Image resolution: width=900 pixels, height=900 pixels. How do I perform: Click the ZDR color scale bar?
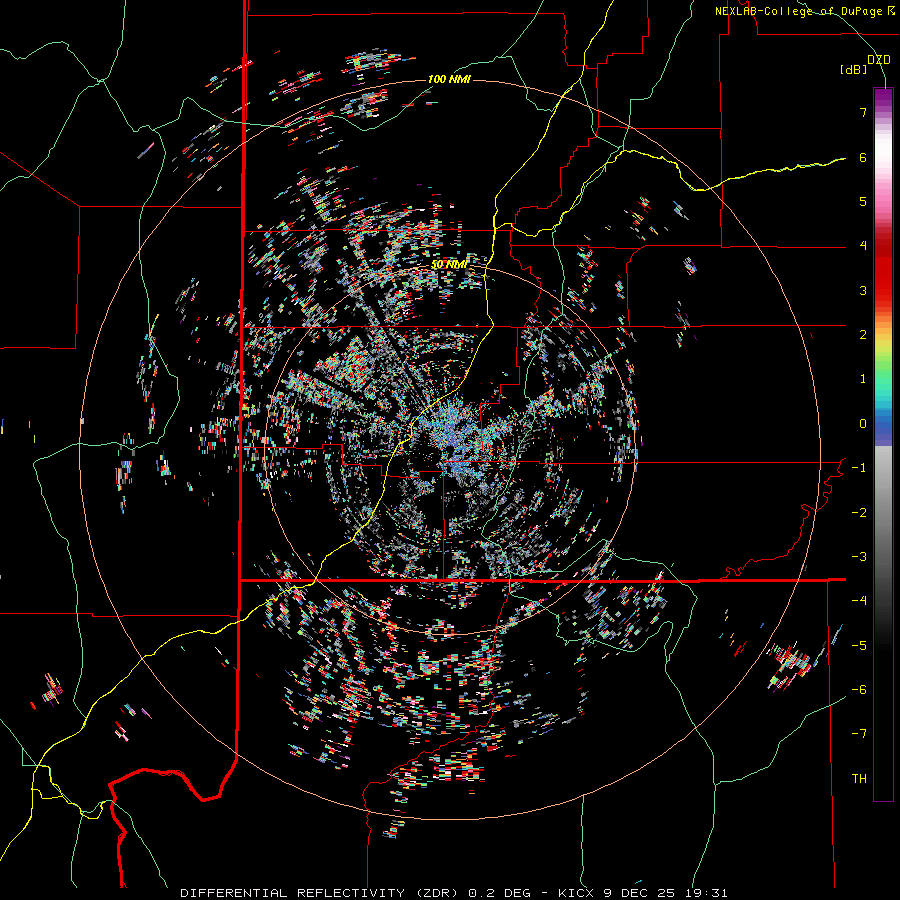[x=883, y=444]
